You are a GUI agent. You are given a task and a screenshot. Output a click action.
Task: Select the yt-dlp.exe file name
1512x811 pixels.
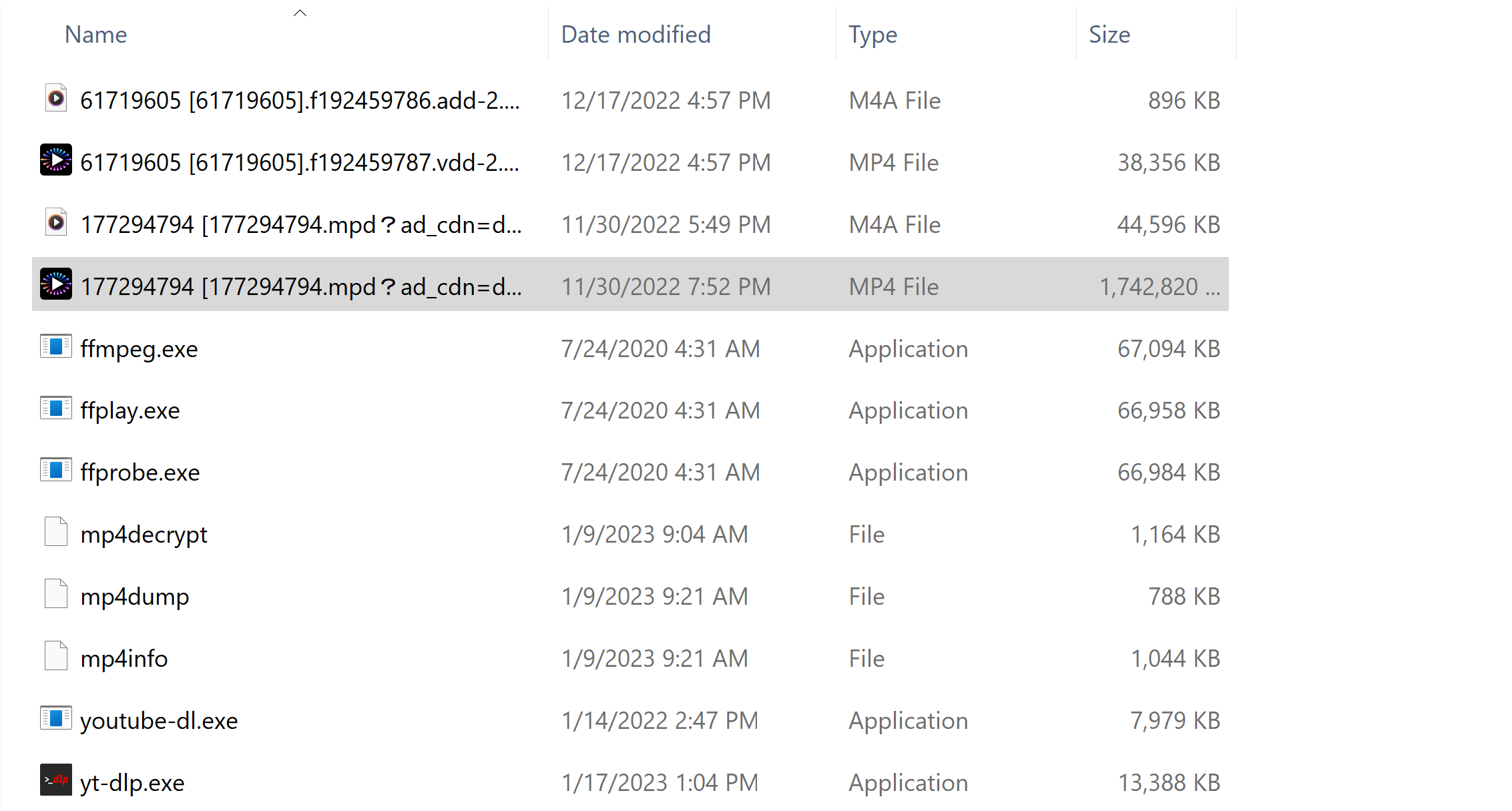click(132, 782)
